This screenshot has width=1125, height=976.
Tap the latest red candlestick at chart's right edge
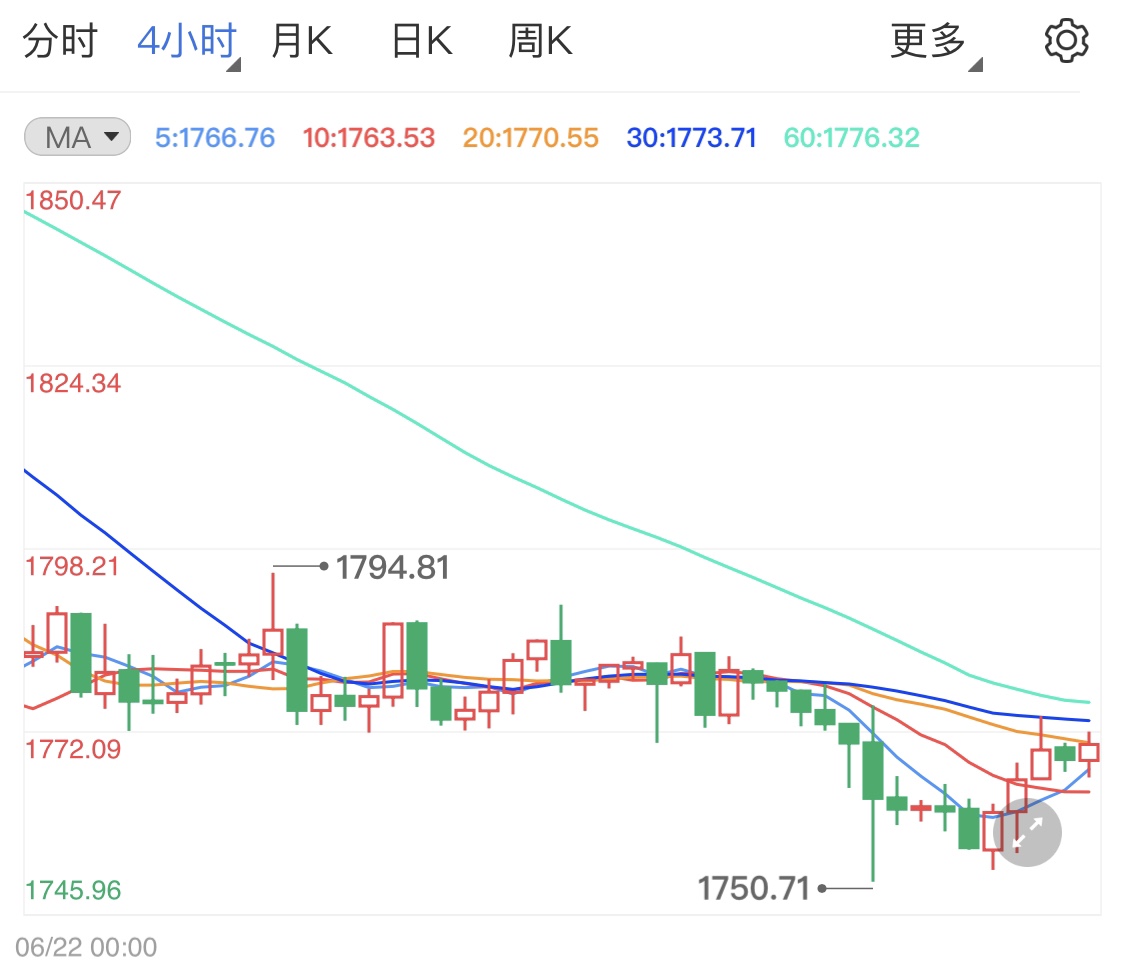[x=1089, y=753]
